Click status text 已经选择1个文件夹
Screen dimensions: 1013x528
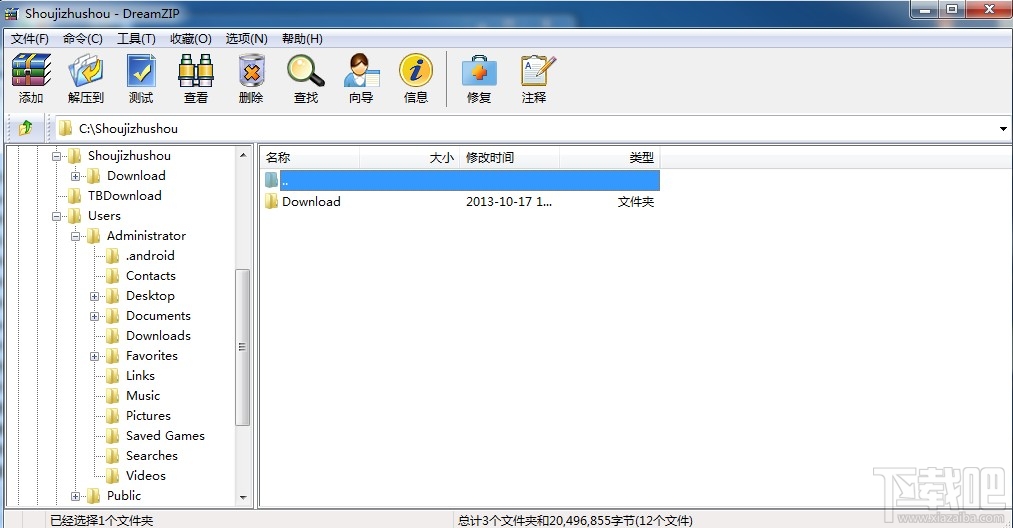[101, 520]
